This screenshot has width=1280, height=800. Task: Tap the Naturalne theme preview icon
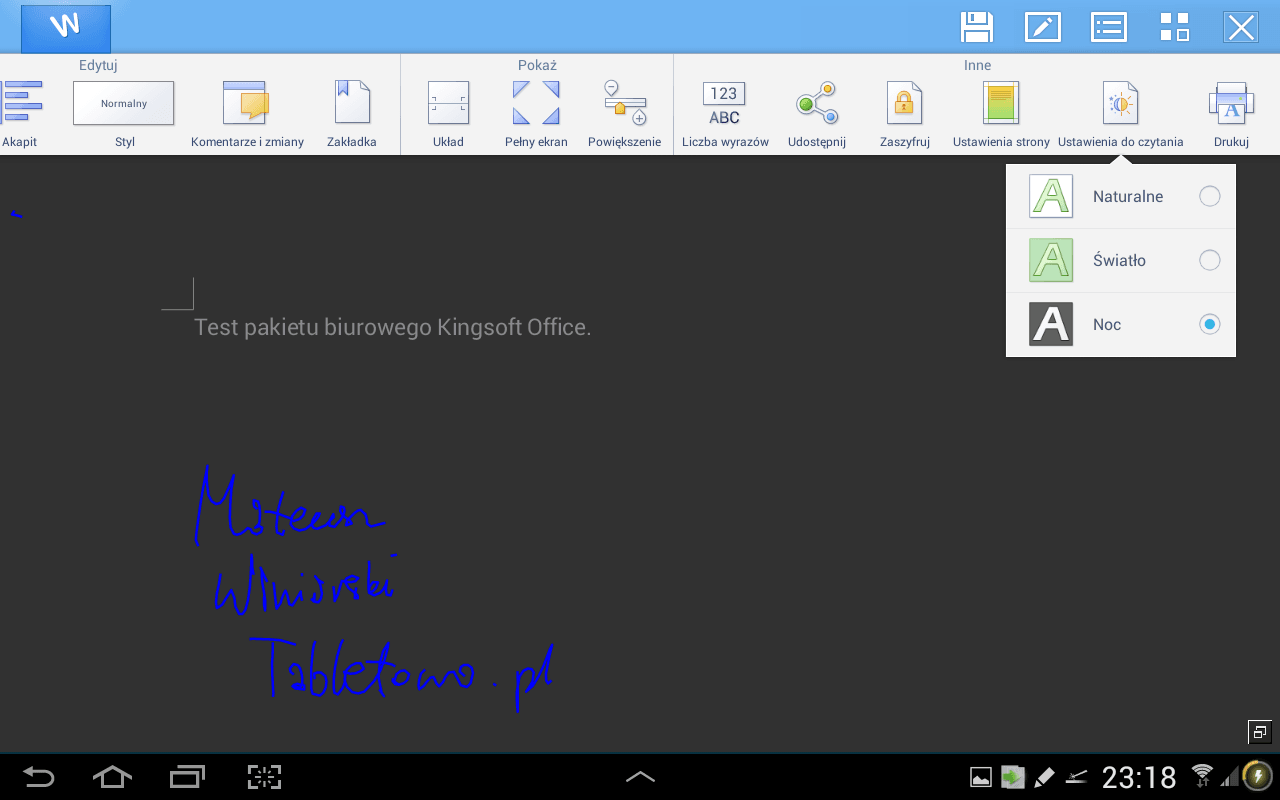tap(1051, 196)
